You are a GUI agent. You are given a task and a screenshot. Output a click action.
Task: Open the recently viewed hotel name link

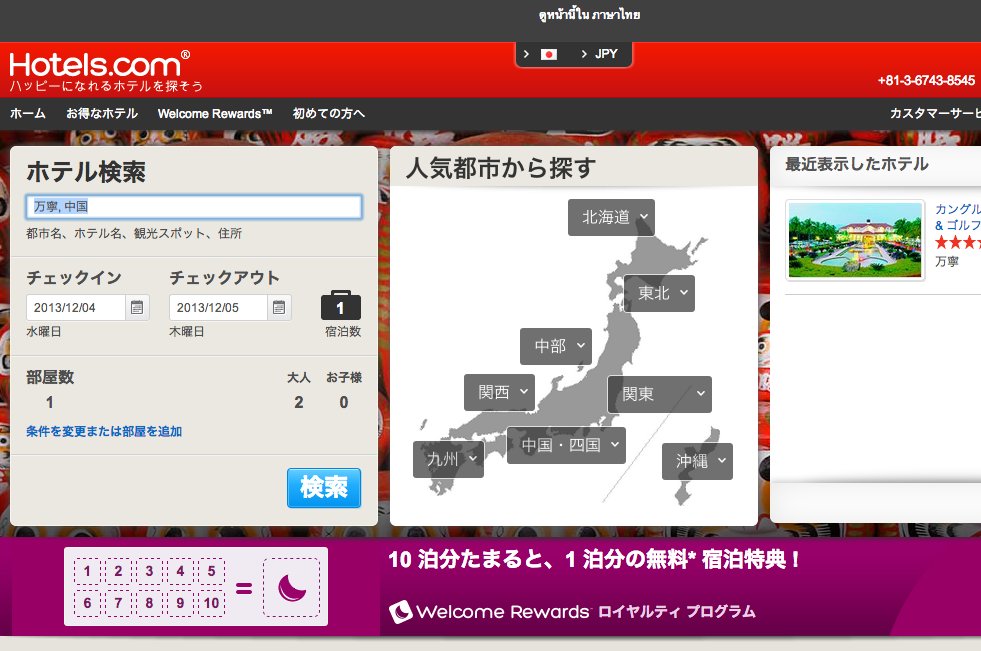tap(958, 217)
